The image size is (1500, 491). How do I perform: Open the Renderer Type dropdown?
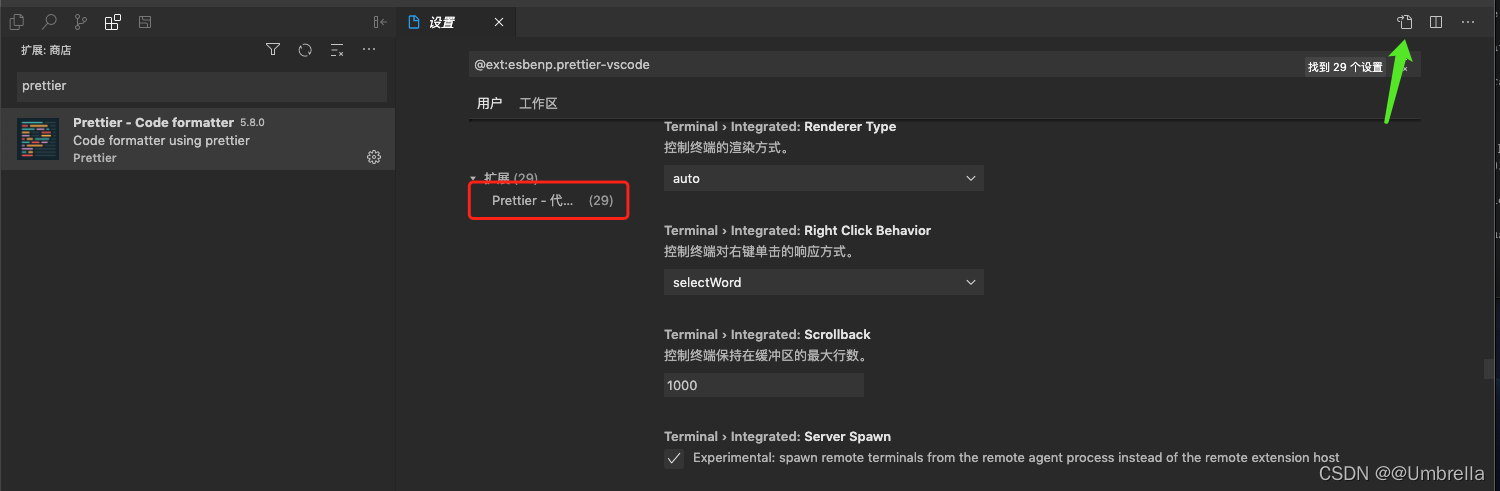(x=824, y=178)
